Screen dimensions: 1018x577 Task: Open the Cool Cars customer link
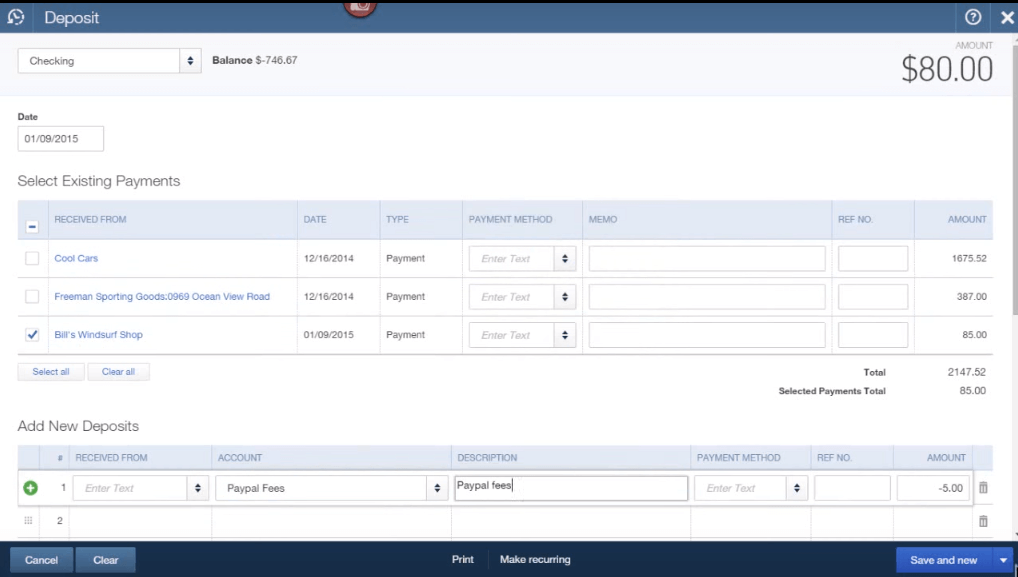76,258
